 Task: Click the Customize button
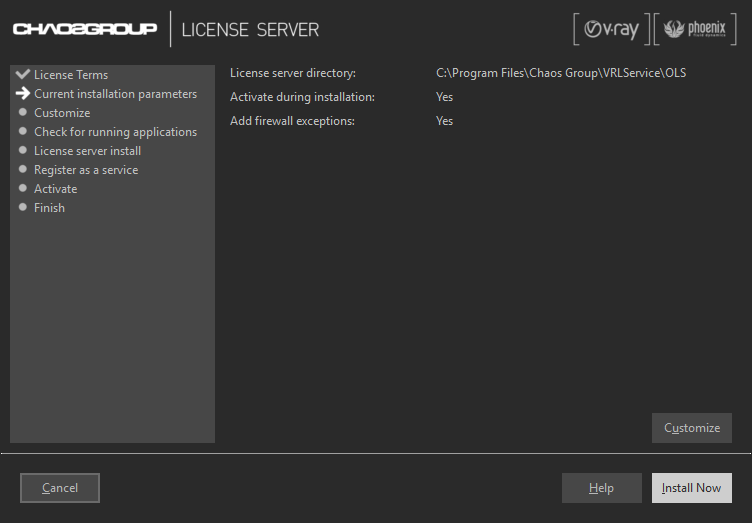click(x=692, y=428)
